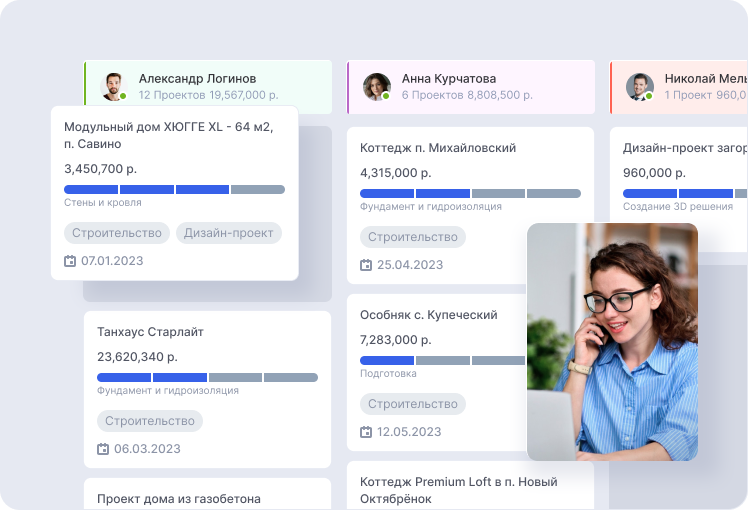Viewport: 748px width, 510px height.
Task: Click Строительство tag on Танхаус Старлайт card
Action: point(150,421)
